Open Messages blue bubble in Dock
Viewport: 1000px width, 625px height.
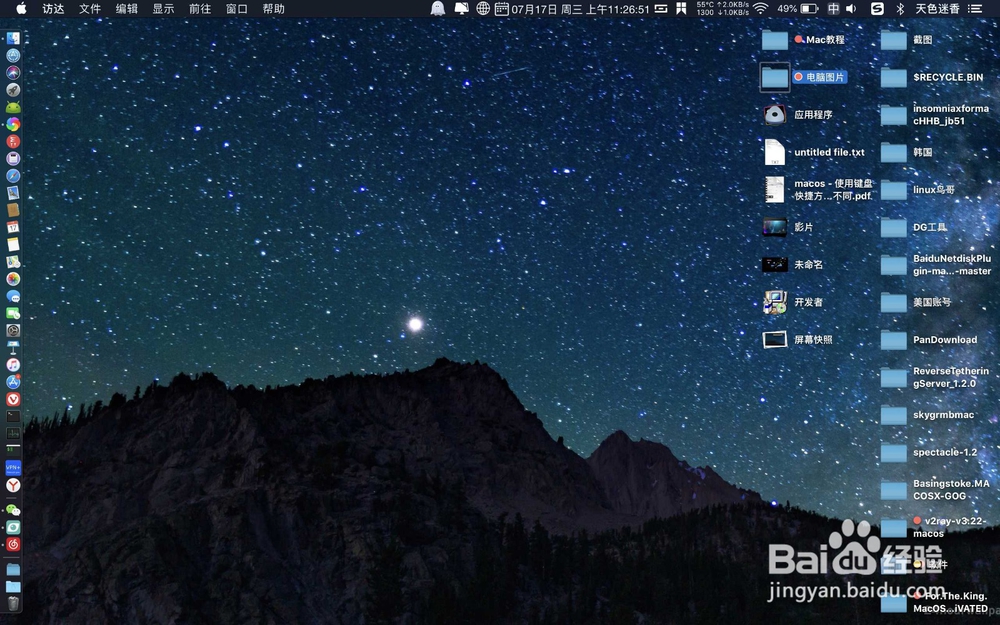[13, 296]
